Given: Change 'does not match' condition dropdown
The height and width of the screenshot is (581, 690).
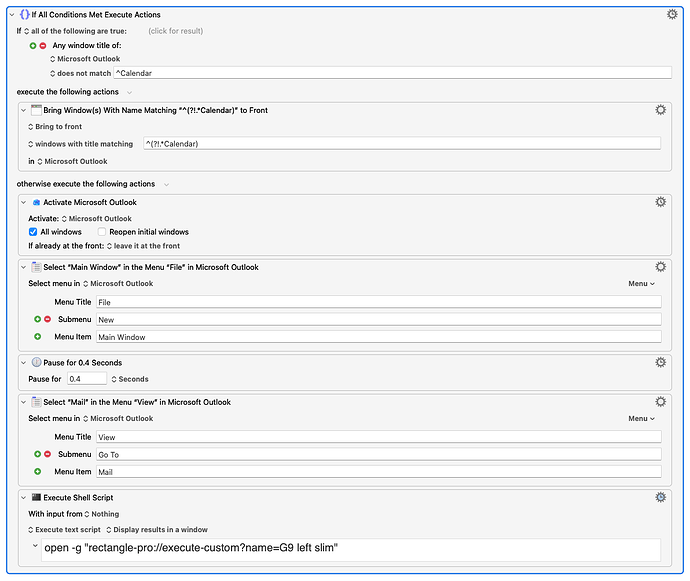Looking at the screenshot, I should [x=81, y=74].
